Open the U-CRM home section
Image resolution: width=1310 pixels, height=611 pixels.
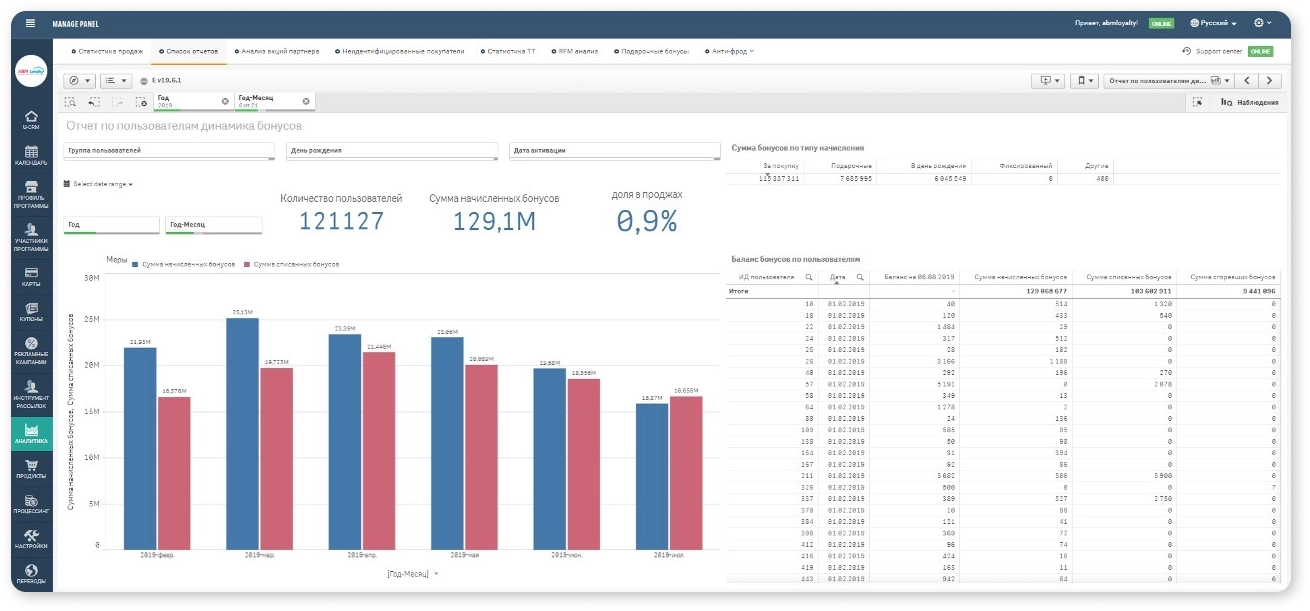point(31,121)
